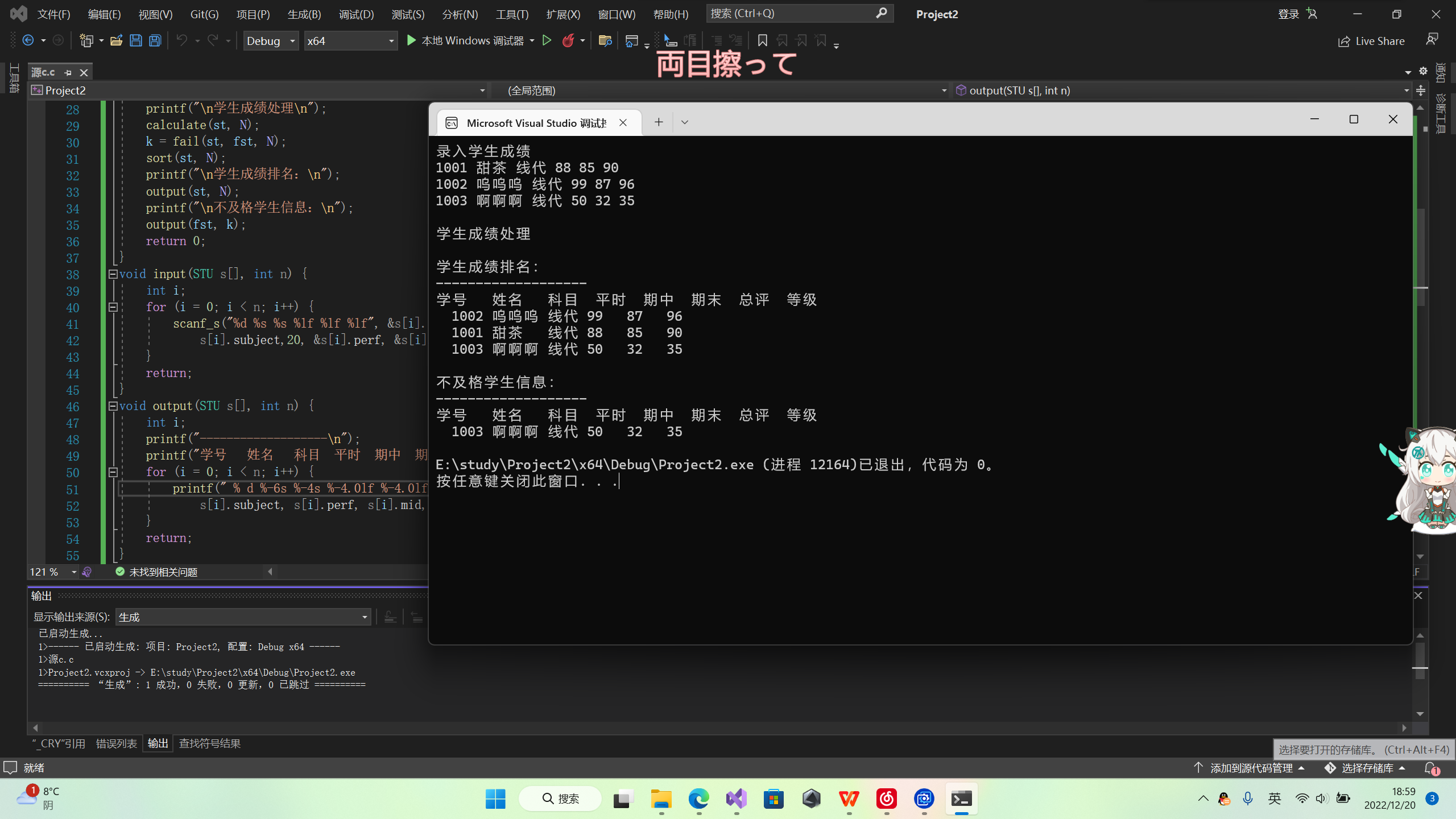
Task: Switch to the 错误列表 tab
Action: [x=116, y=743]
